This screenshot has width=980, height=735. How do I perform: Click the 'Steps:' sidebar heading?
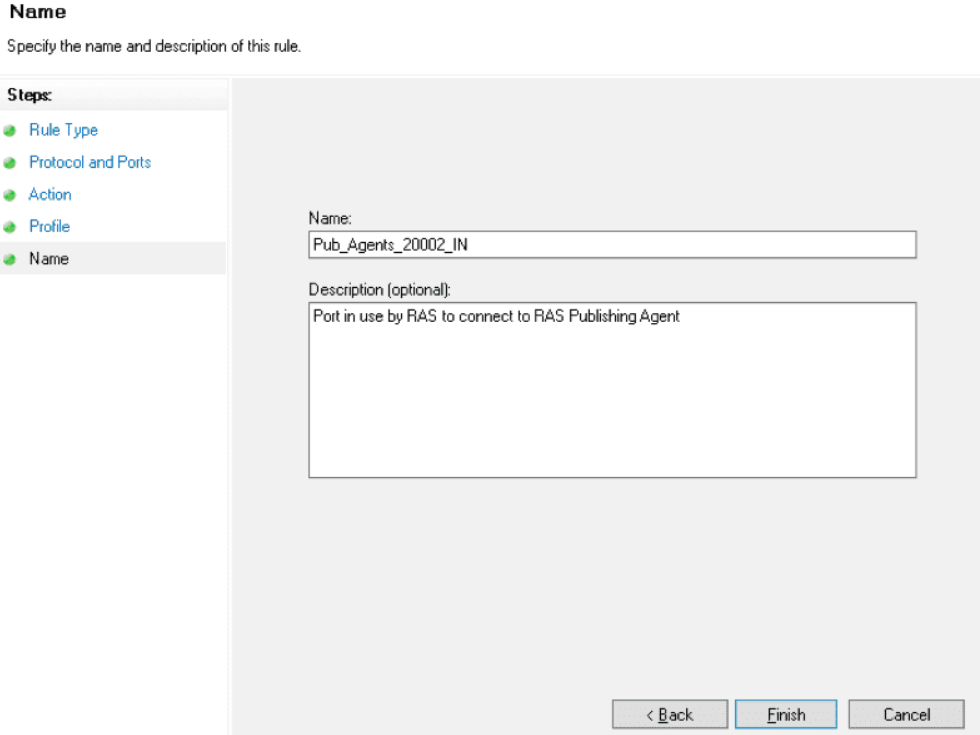pyautogui.click(x=29, y=95)
